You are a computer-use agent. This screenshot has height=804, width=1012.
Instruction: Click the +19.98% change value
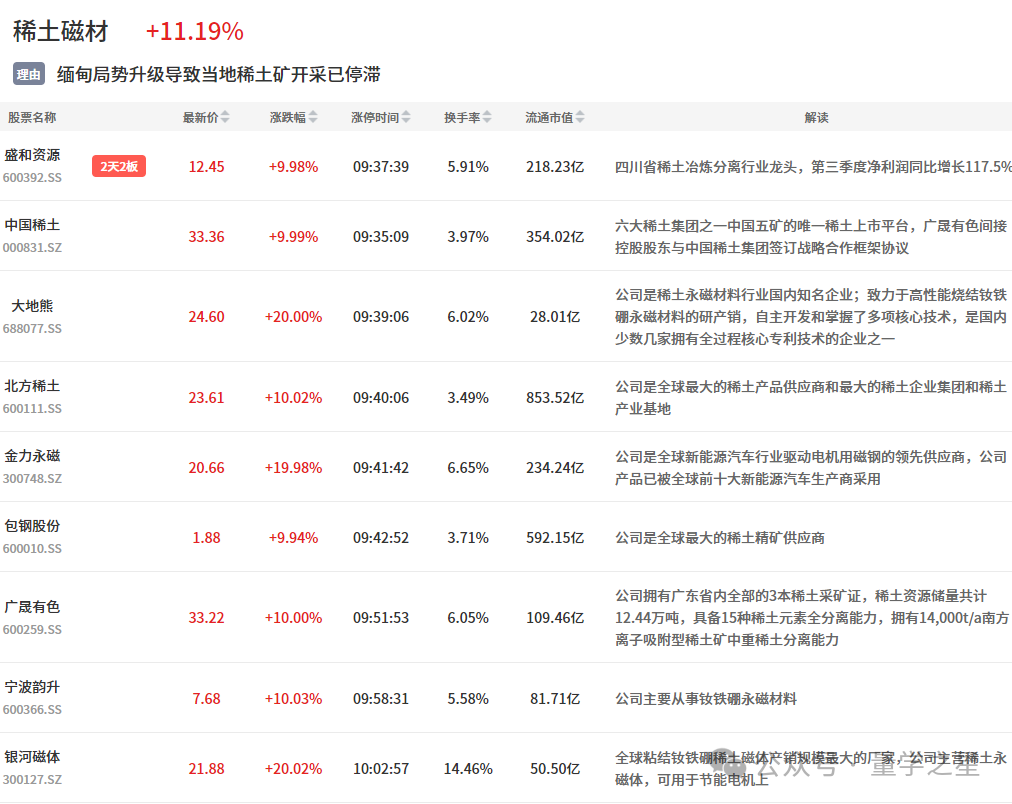click(x=294, y=468)
